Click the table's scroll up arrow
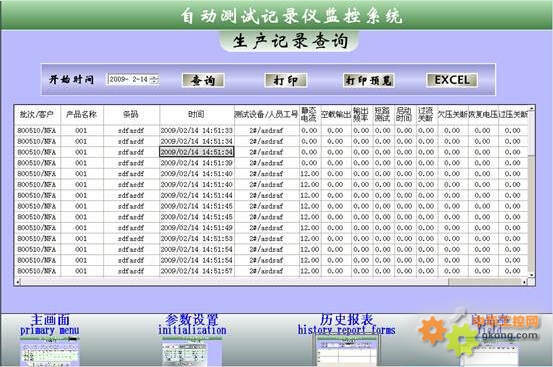 [x=531, y=108]
